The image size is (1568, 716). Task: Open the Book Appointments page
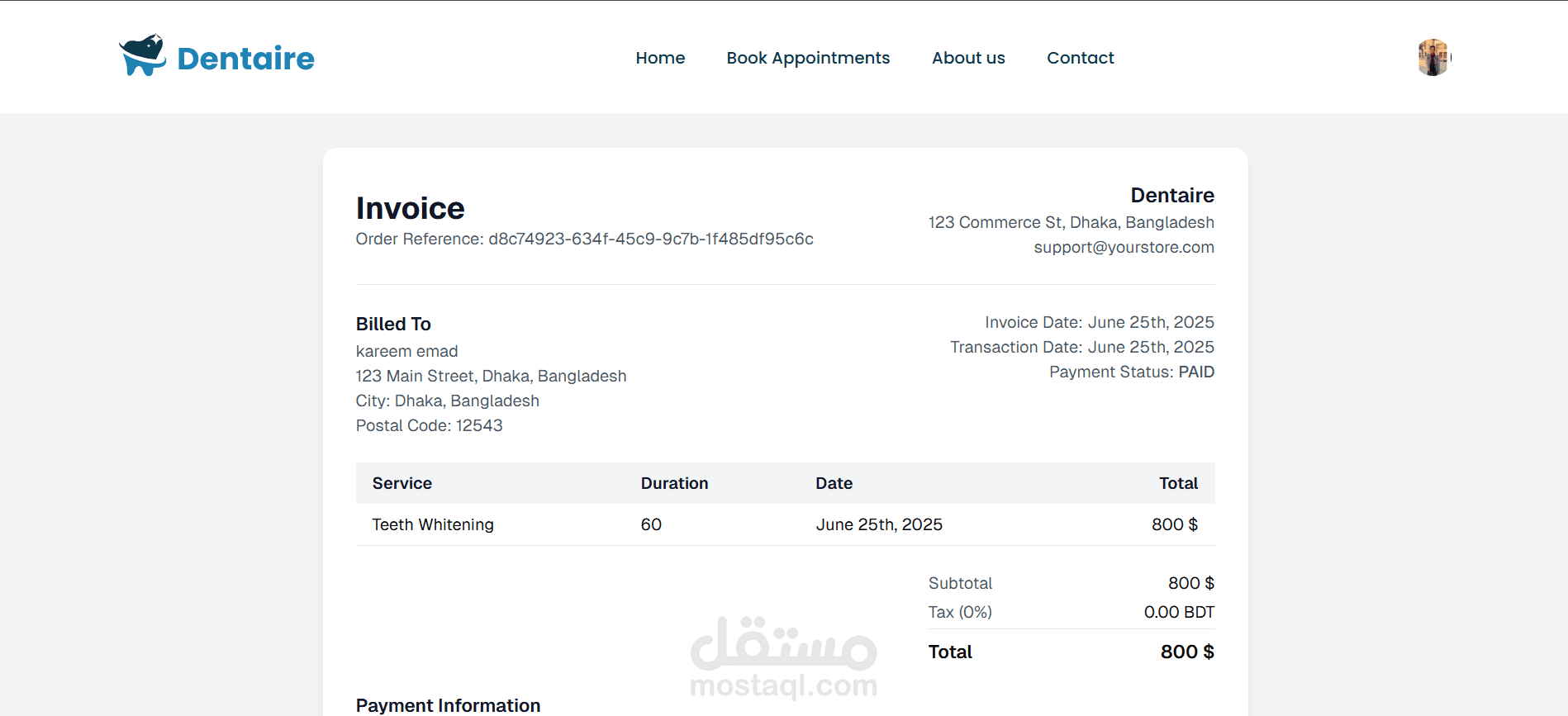click(x=808, y=58)
